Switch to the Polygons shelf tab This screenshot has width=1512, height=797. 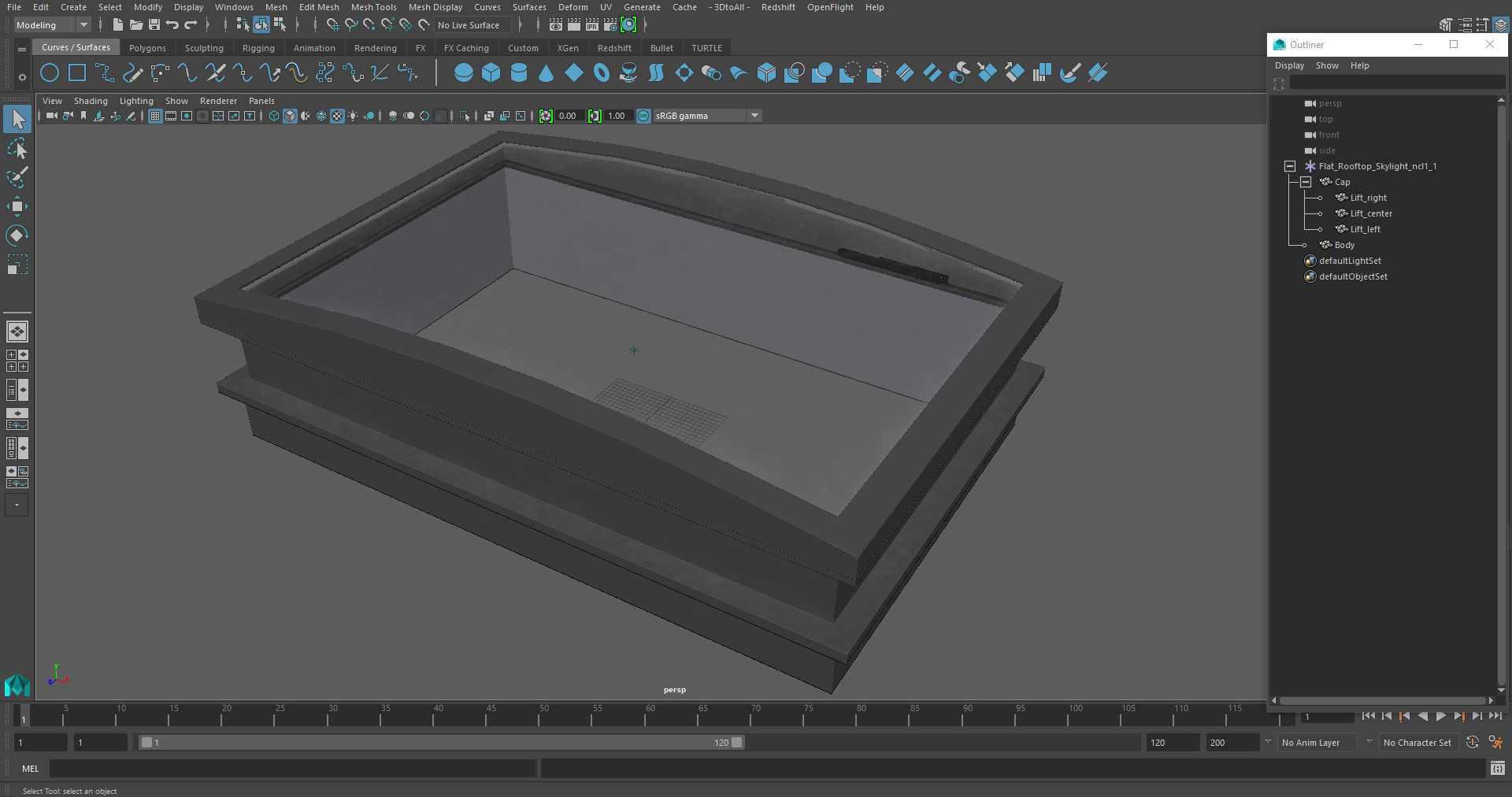click(x=147, y=48)
